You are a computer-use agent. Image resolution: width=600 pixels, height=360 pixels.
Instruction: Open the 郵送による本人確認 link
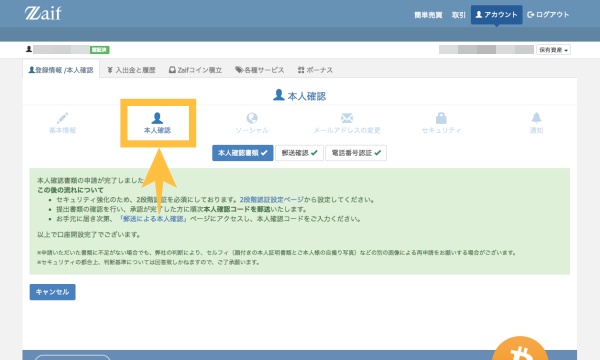point(153,219)
